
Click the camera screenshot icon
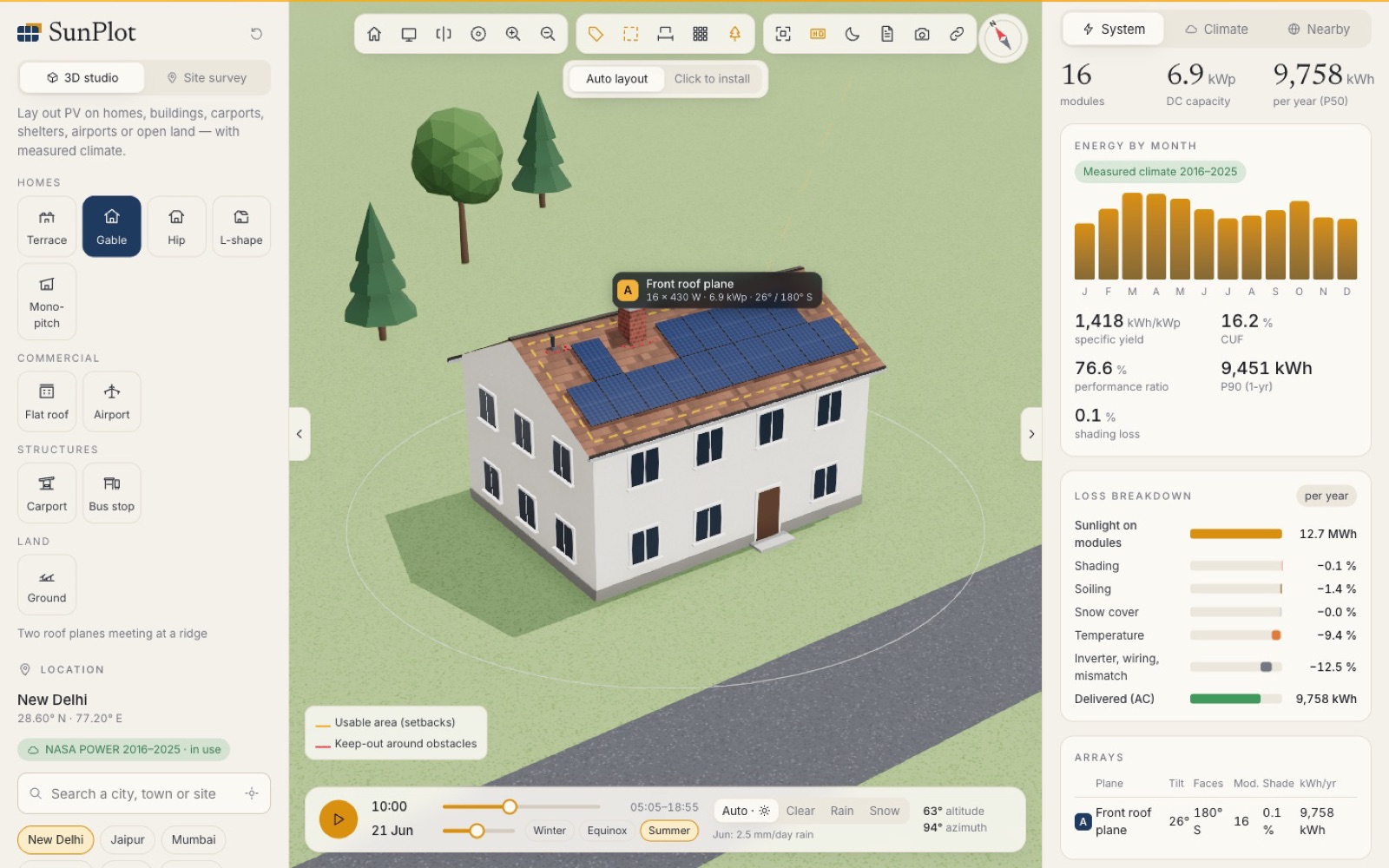(922, 34)
